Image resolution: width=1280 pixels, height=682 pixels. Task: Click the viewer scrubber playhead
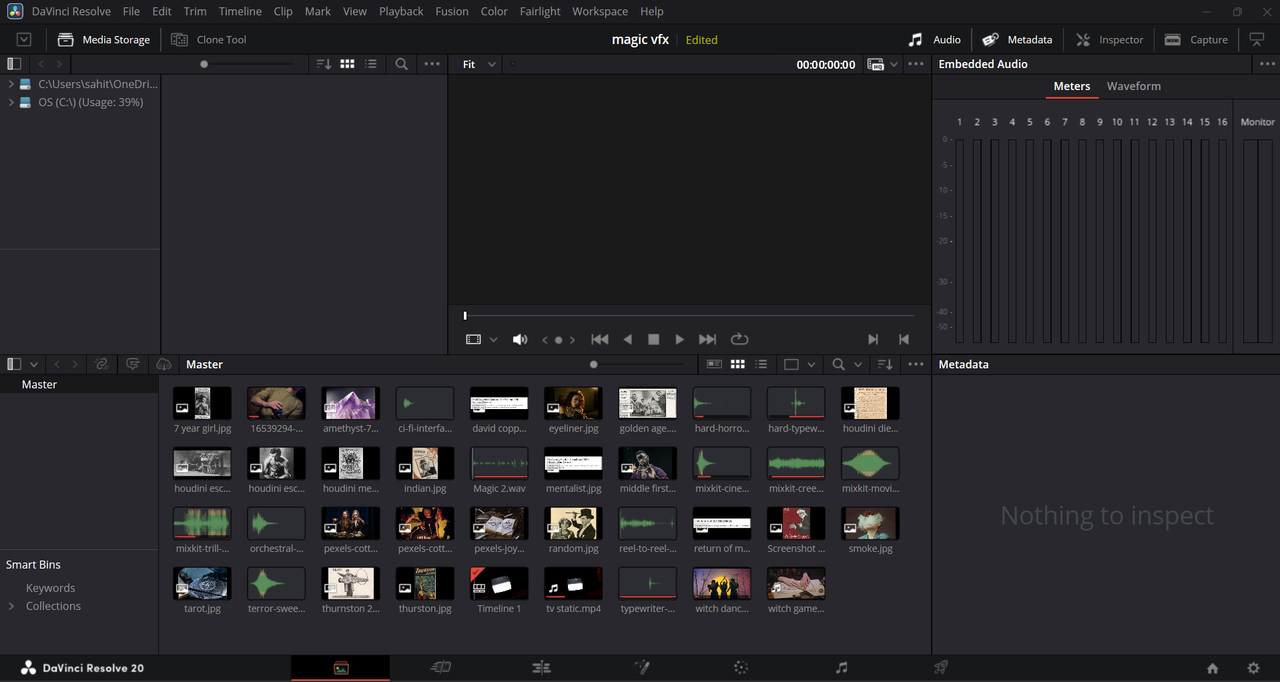point(465,316)
